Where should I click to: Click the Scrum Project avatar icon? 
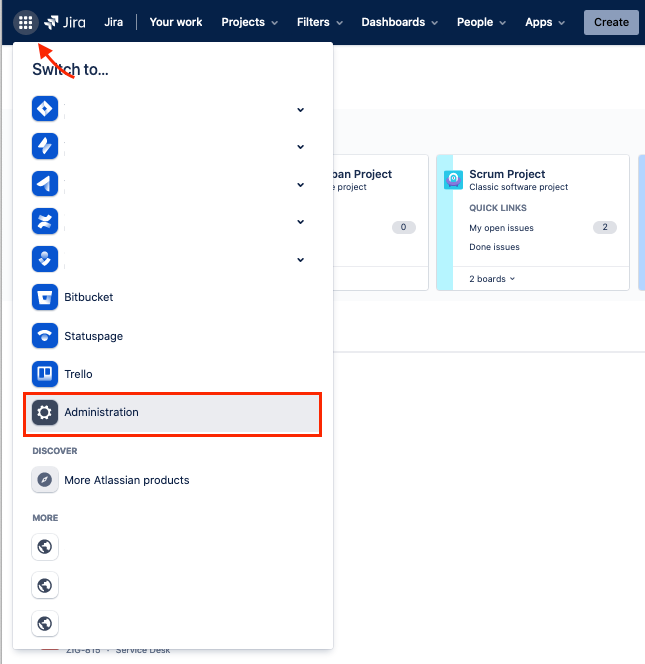point(453,180)
